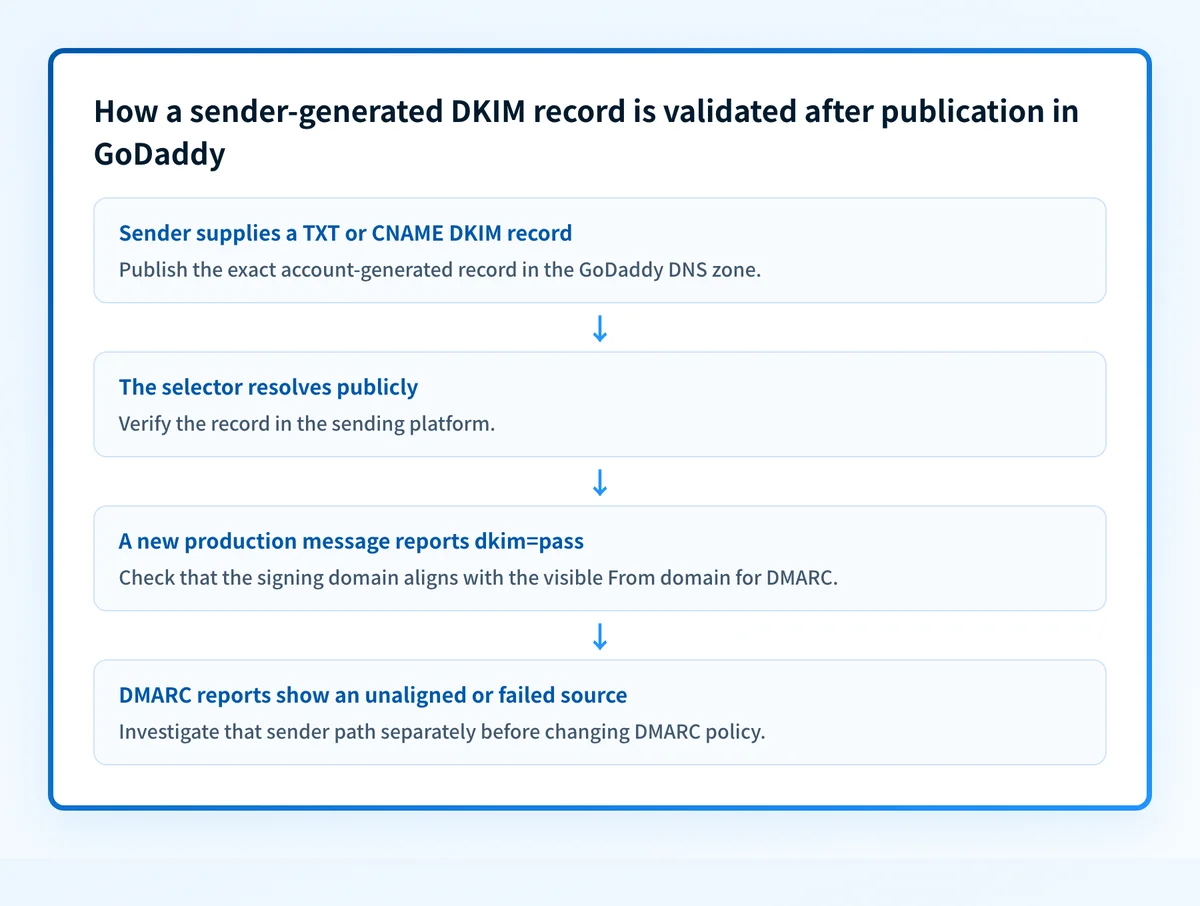The height and width of the screenshot is (906, 1200).
Task: Select 'DMARC reports show an unaligned or failed source'
Action: tap(373, 695)
